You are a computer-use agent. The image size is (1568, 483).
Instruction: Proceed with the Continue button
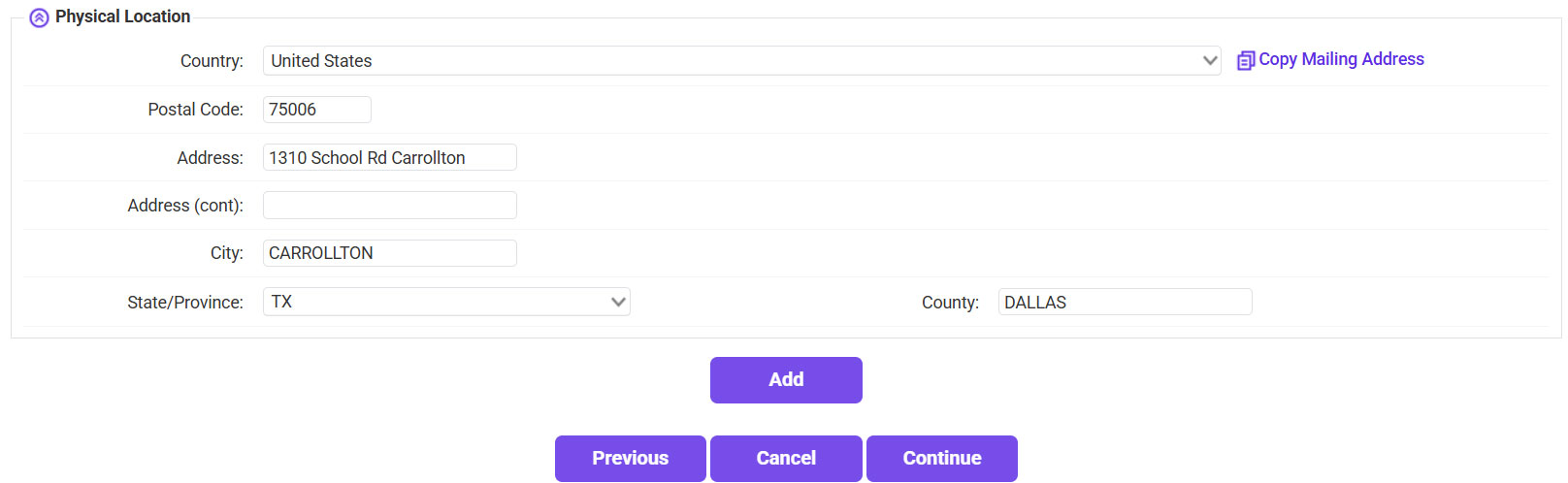coord(941,459)
